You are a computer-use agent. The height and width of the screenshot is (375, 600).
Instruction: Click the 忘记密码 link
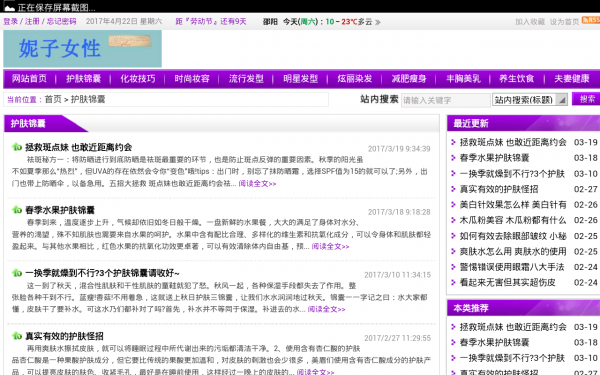(x=61, y=21)
